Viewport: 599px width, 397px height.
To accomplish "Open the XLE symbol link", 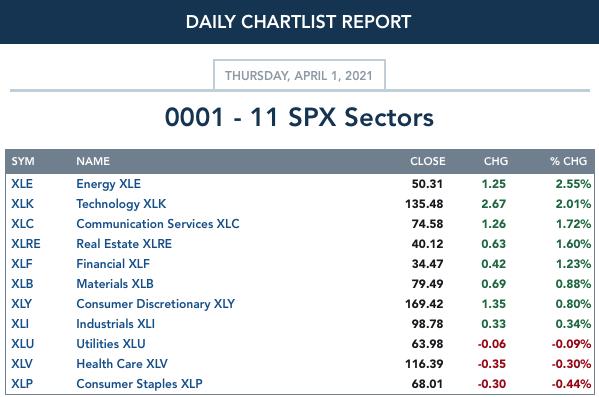I will 22,184.
